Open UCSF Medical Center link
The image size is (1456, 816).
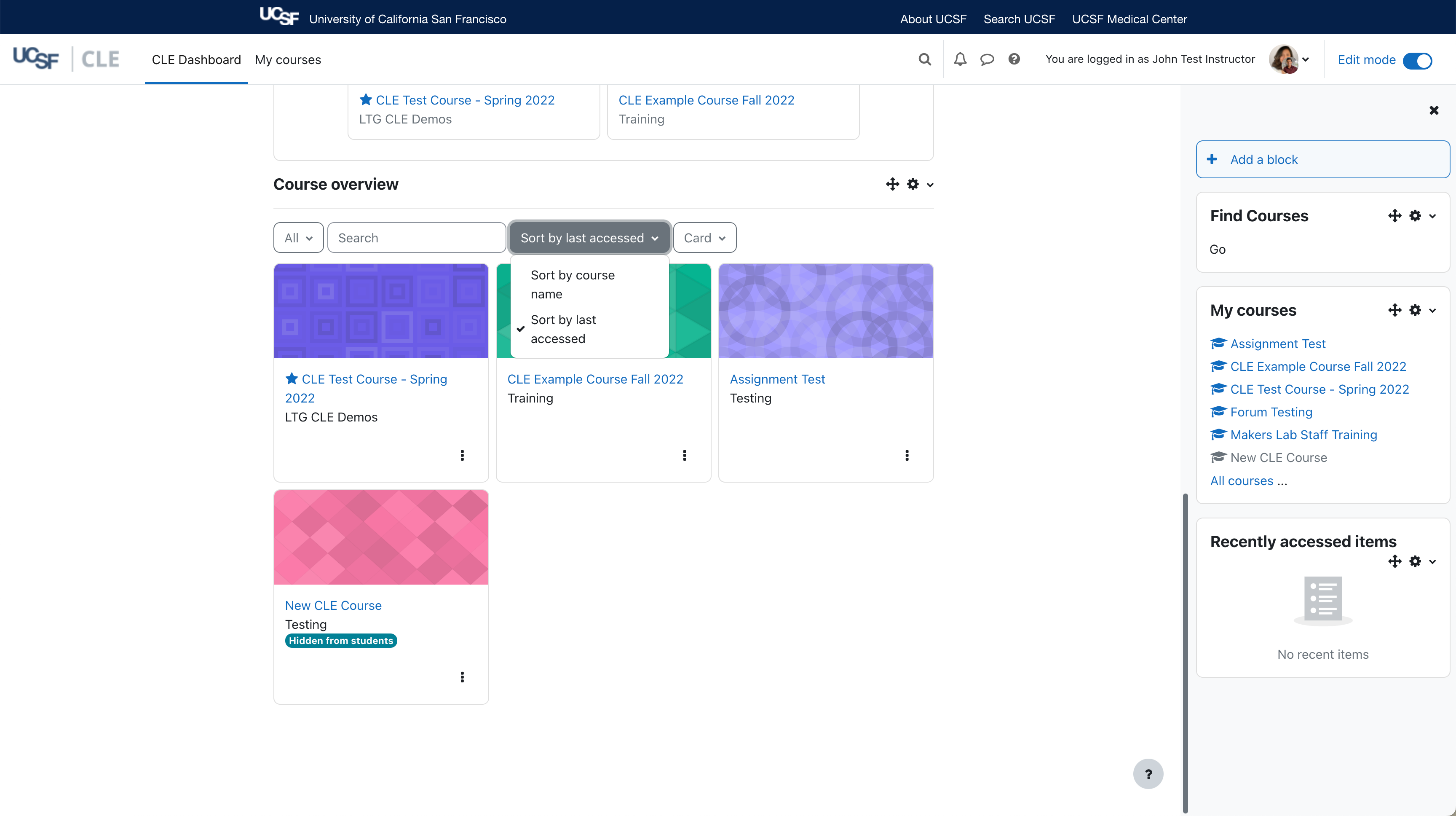[1129, 19]
